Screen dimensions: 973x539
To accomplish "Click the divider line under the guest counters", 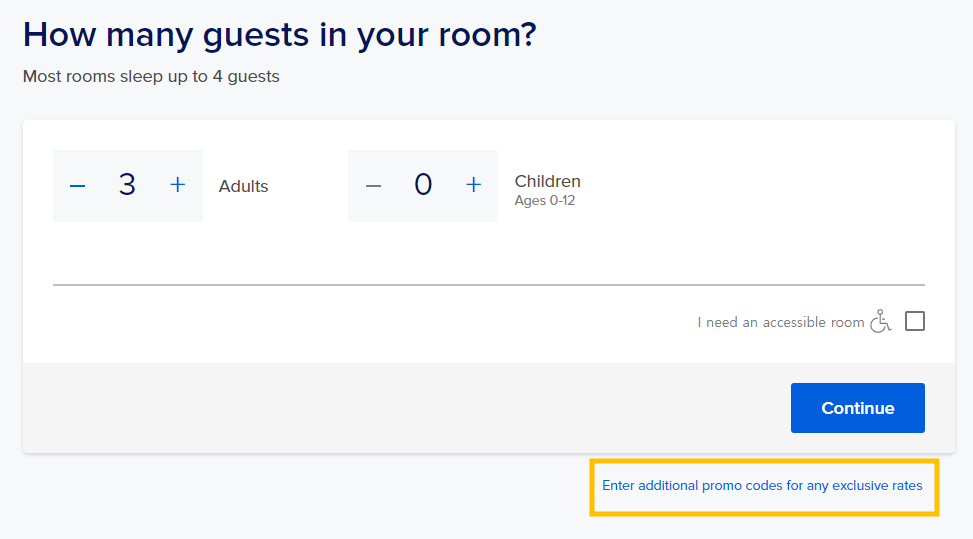I will click(x=488, y=285).
